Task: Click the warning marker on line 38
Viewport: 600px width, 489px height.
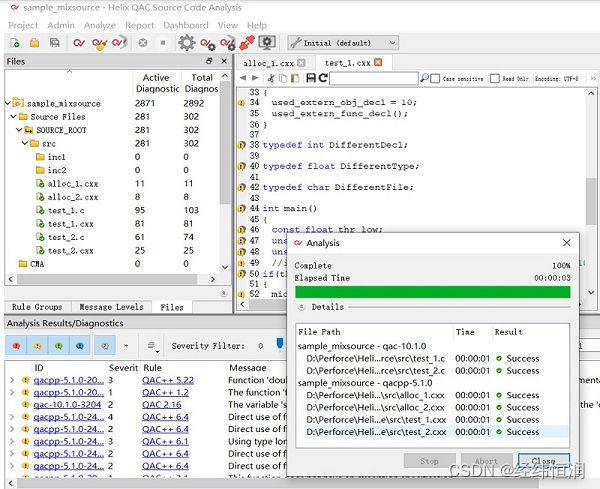Action: [241, 145]
